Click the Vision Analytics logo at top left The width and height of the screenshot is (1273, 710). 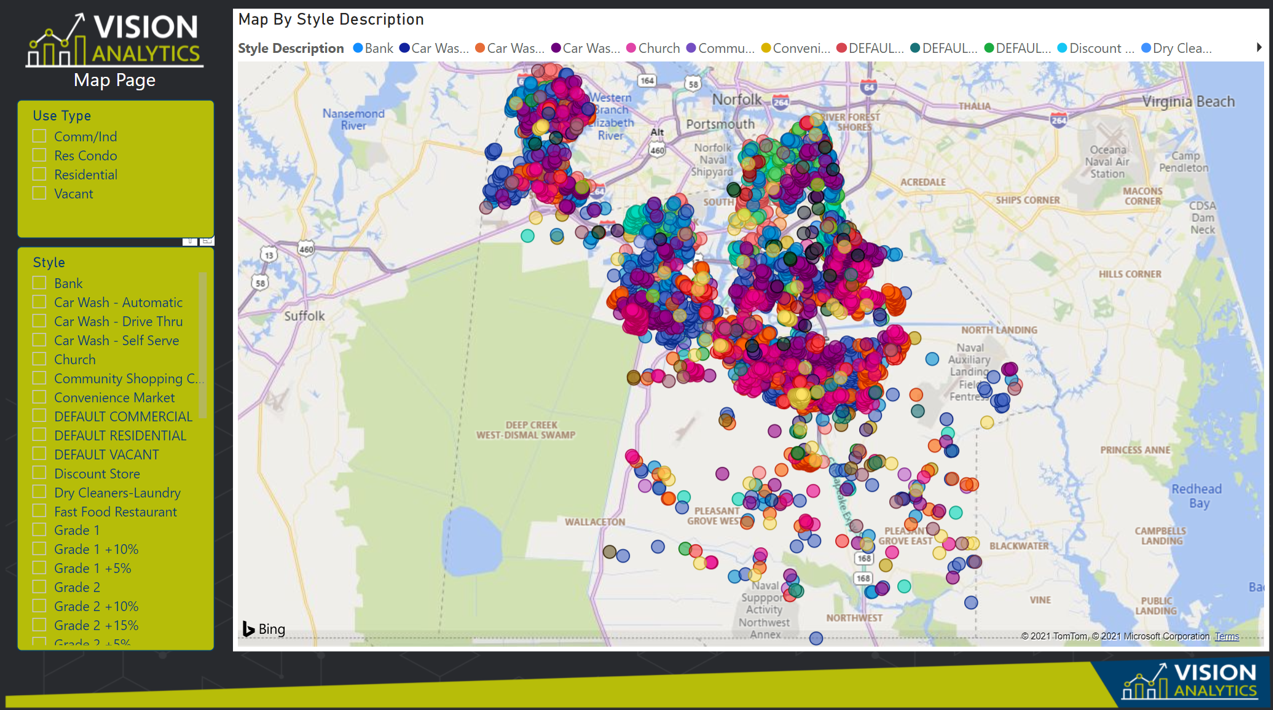click(114, 40)
